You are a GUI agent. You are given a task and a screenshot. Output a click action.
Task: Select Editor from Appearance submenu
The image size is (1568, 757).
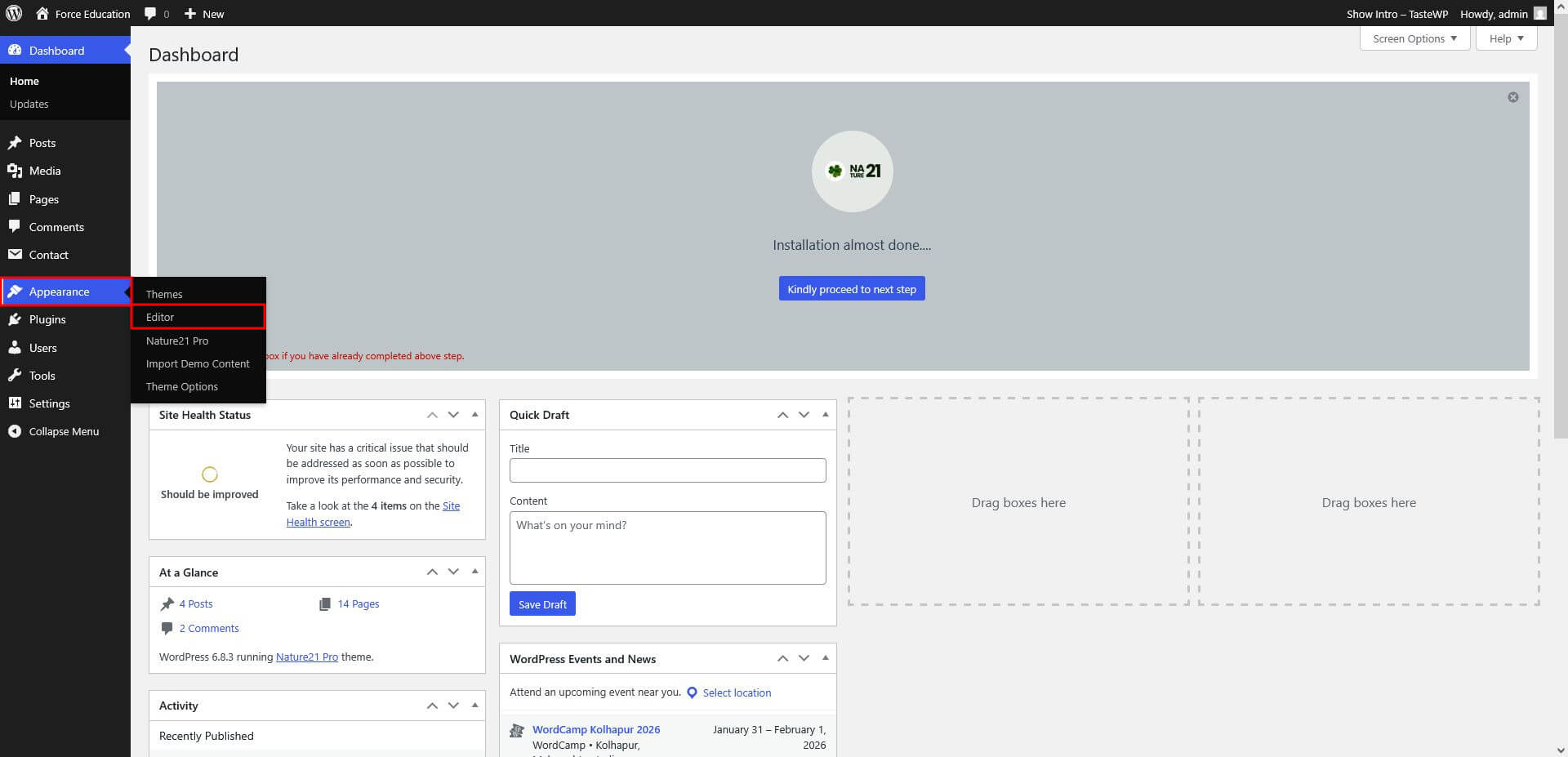(x=160, y=317)
